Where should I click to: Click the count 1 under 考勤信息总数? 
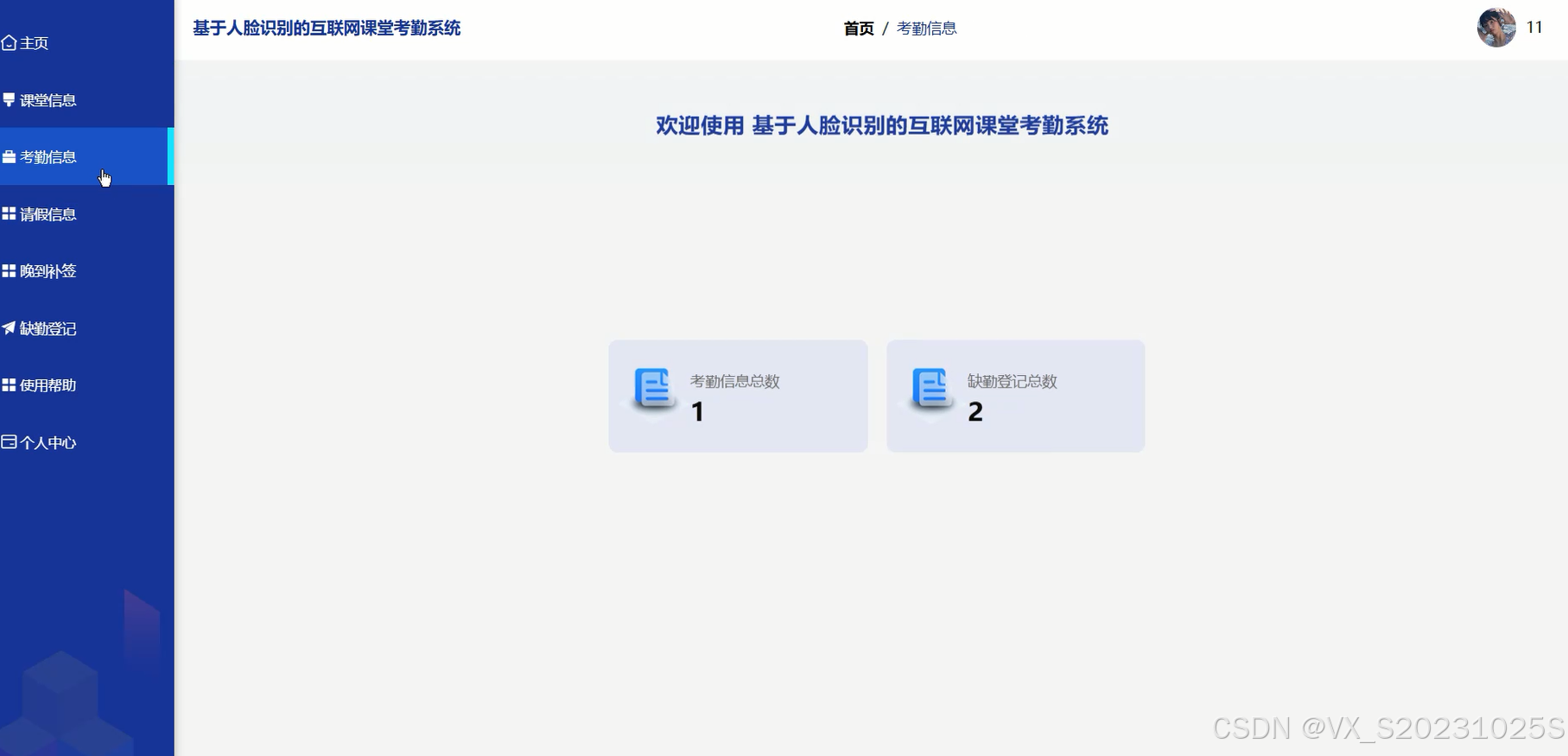pos(698,411)
